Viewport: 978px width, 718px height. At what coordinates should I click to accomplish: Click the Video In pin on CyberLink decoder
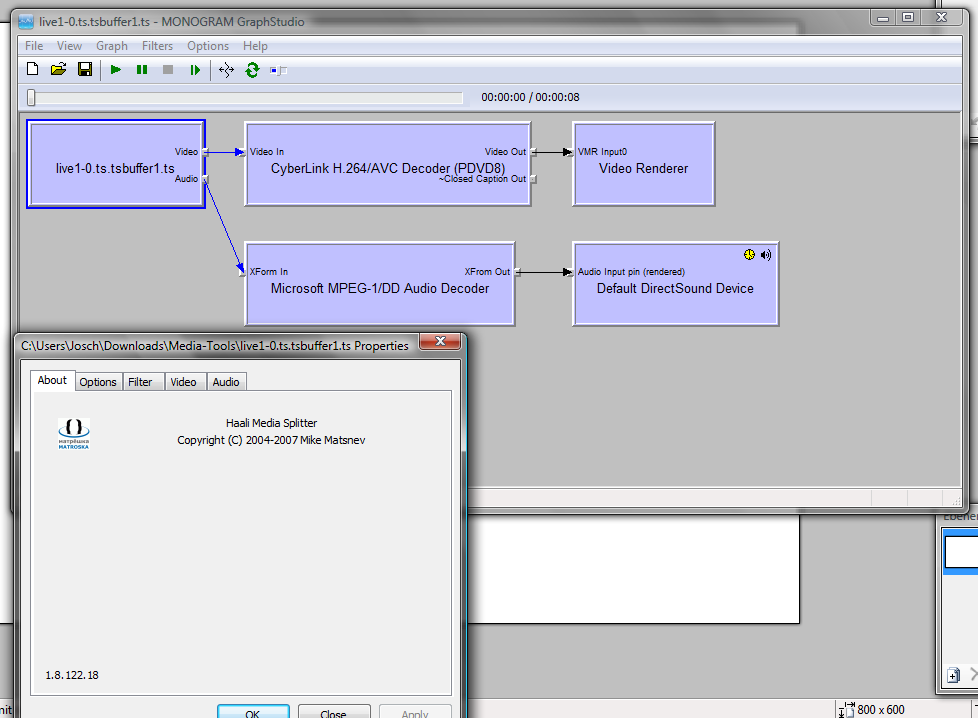(243, 152)
